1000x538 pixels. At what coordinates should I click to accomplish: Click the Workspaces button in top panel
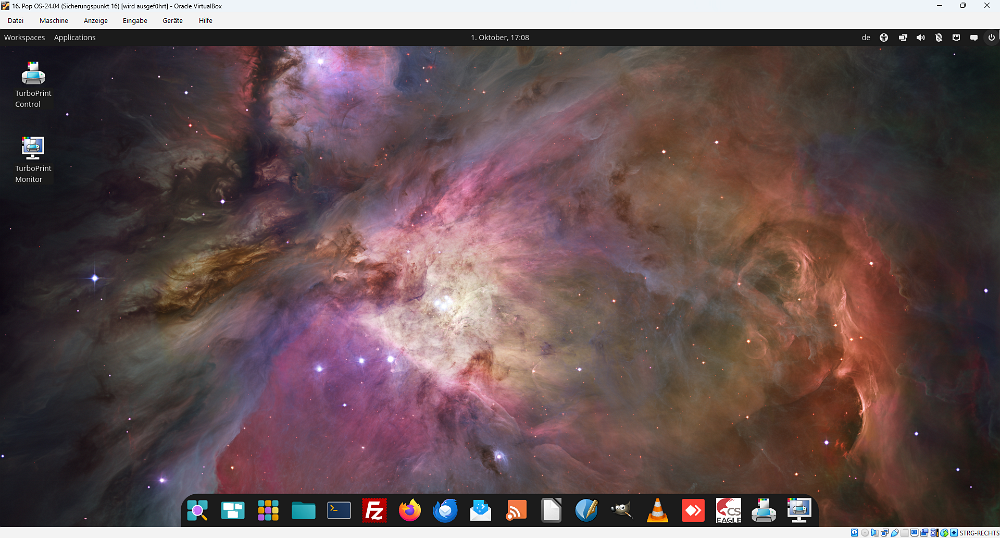(x=24, y=37)
